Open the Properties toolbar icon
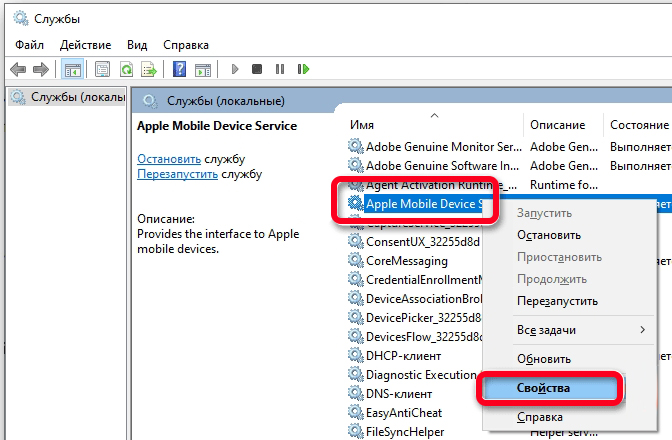The height and width of the screenshot is (440, 672). coord(102,69)
